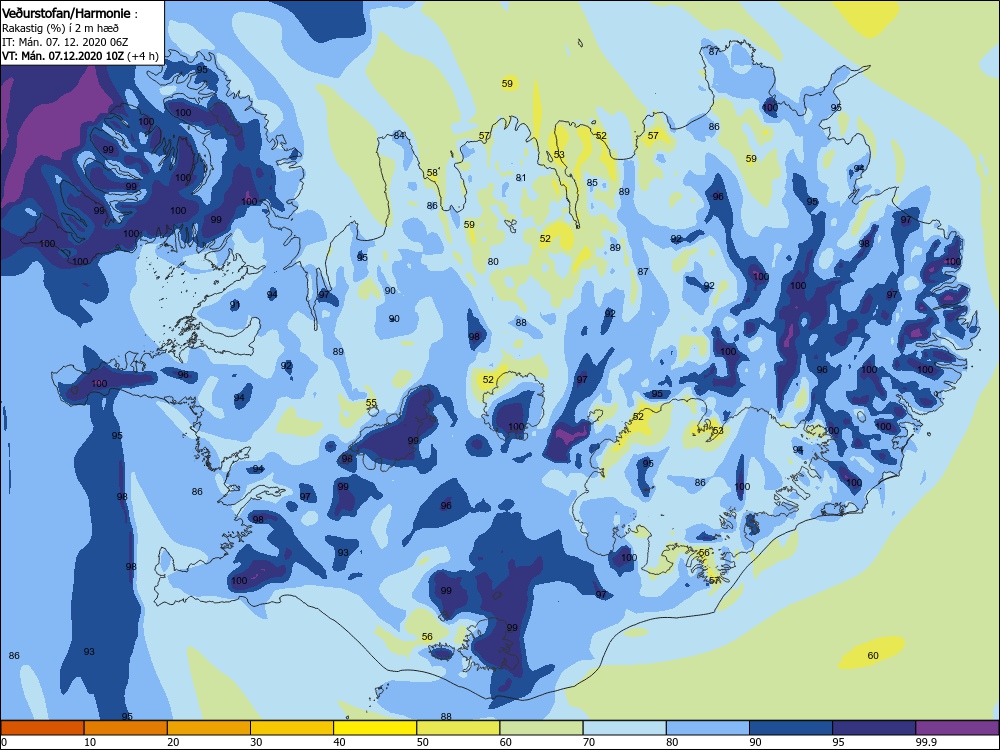Click the 'Veðurstofan/Harmonie' title text

coord(66,13)
